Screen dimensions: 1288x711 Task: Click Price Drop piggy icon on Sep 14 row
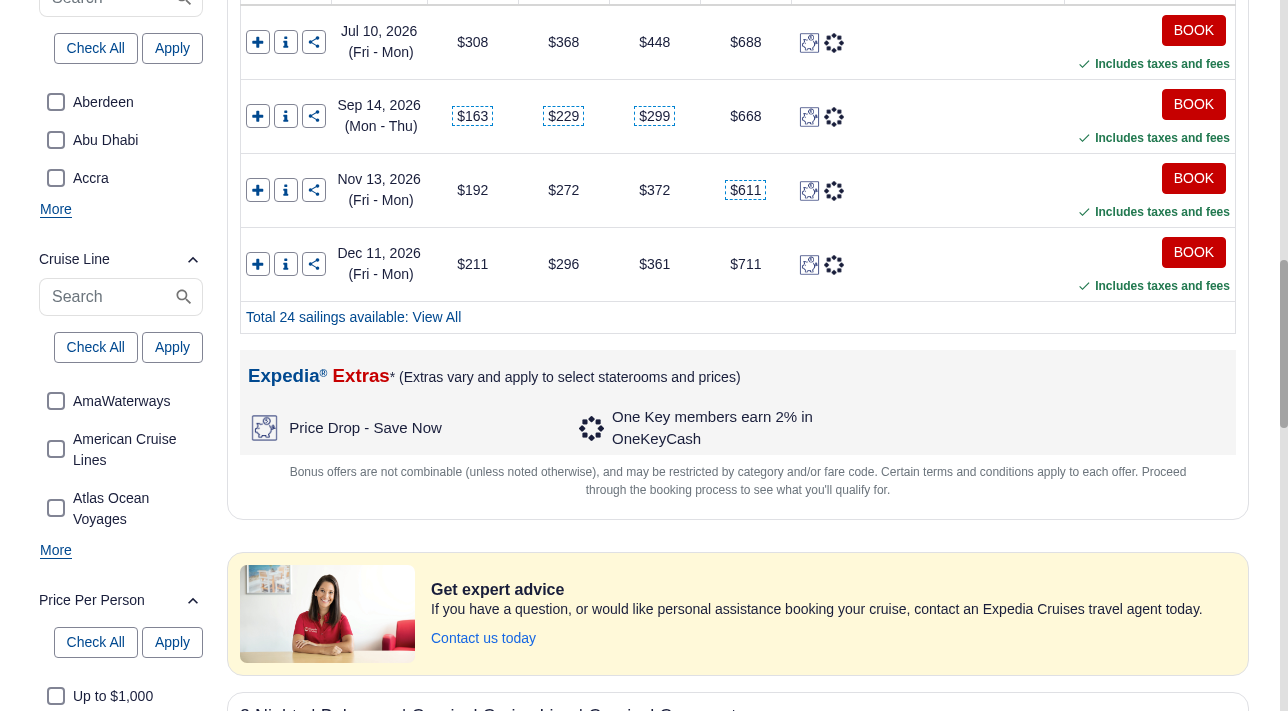click(810, 117)
